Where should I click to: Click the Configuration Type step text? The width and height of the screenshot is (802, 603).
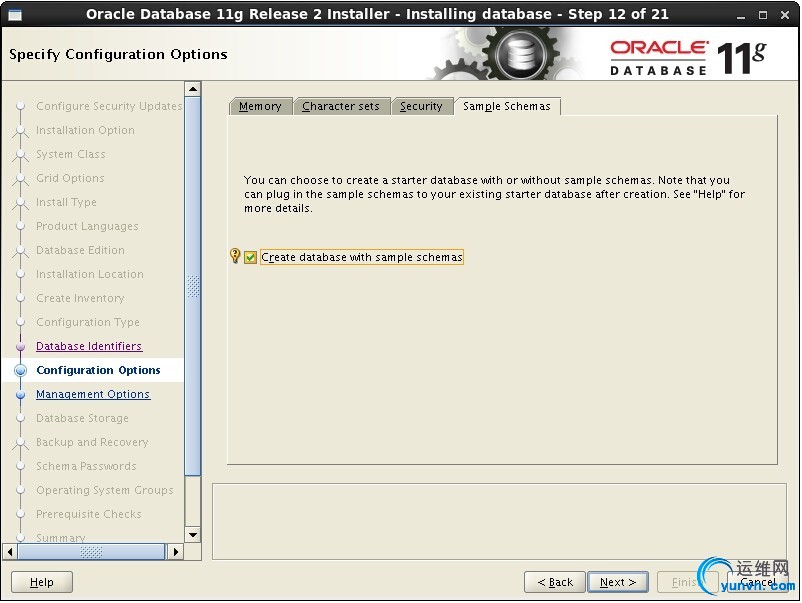(x=88, y=323)
